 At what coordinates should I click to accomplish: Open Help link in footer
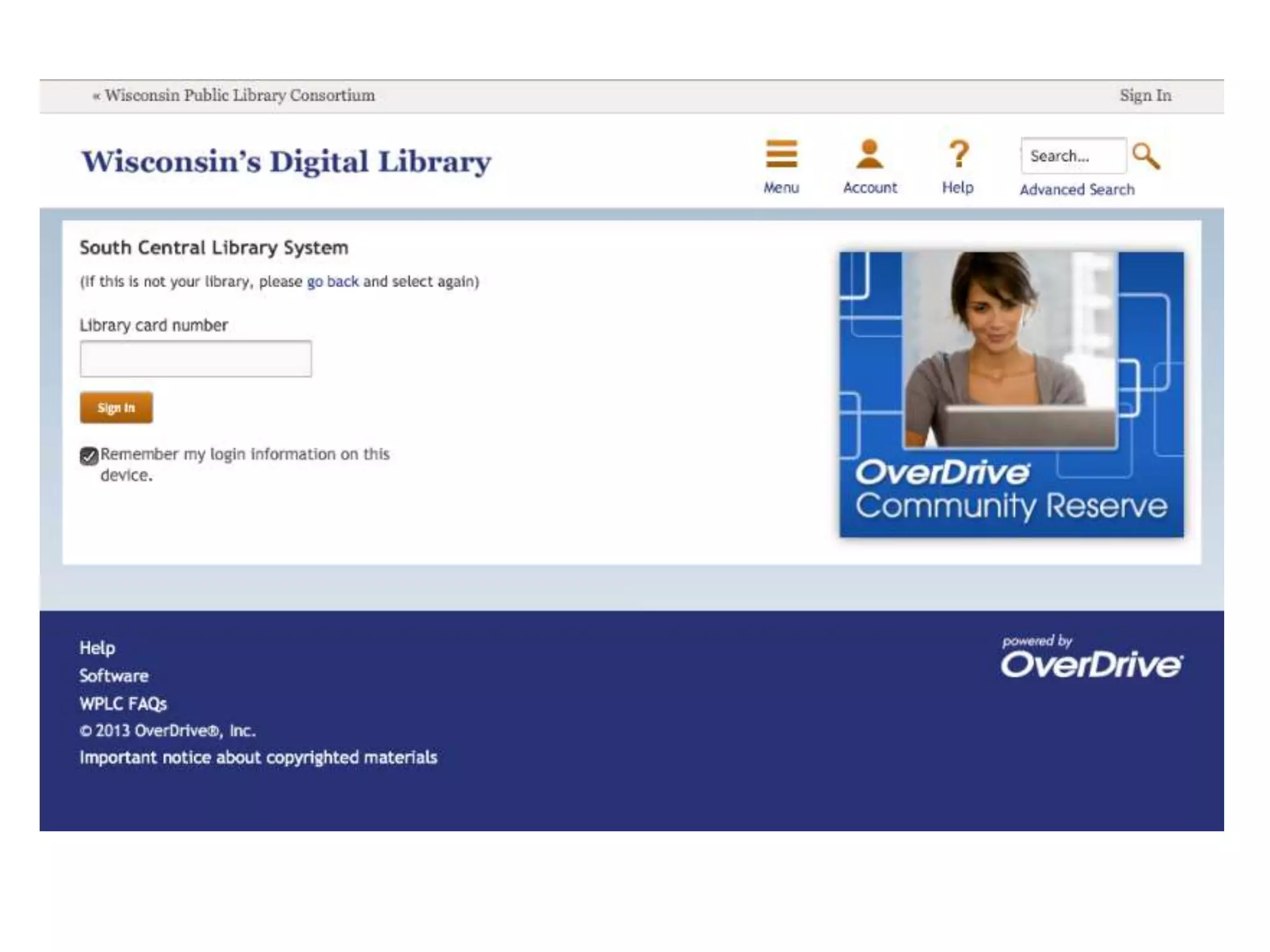click(x=97, y=648)
